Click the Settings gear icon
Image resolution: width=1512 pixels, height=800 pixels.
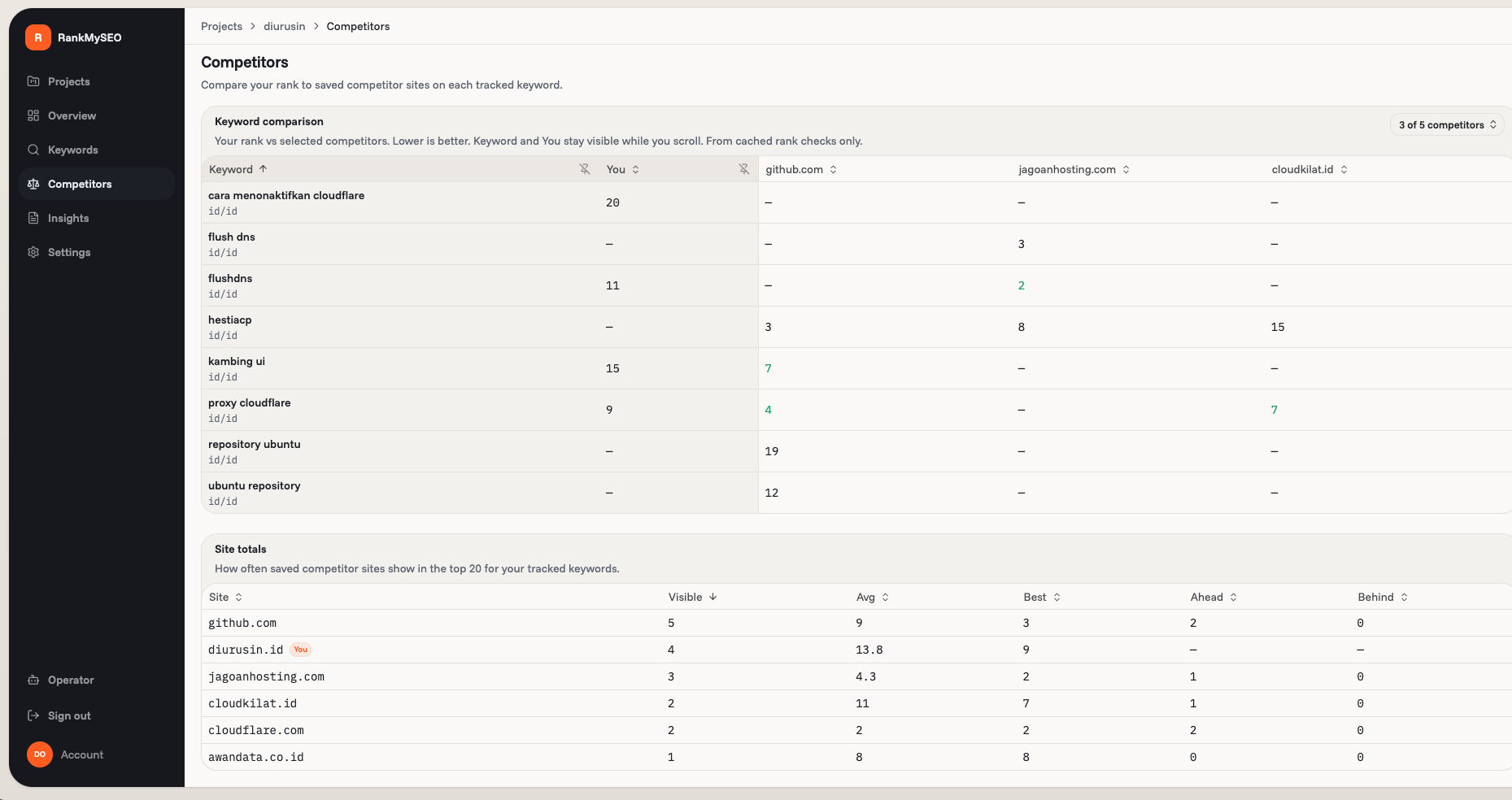pos(33,252)
